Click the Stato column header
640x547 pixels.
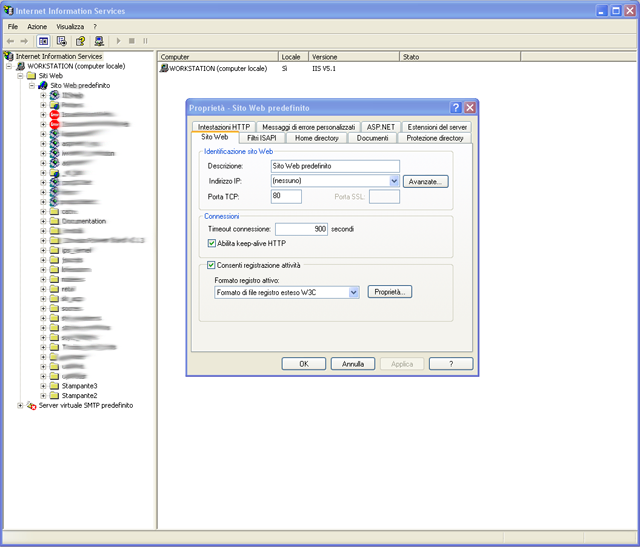pos(460,57)
